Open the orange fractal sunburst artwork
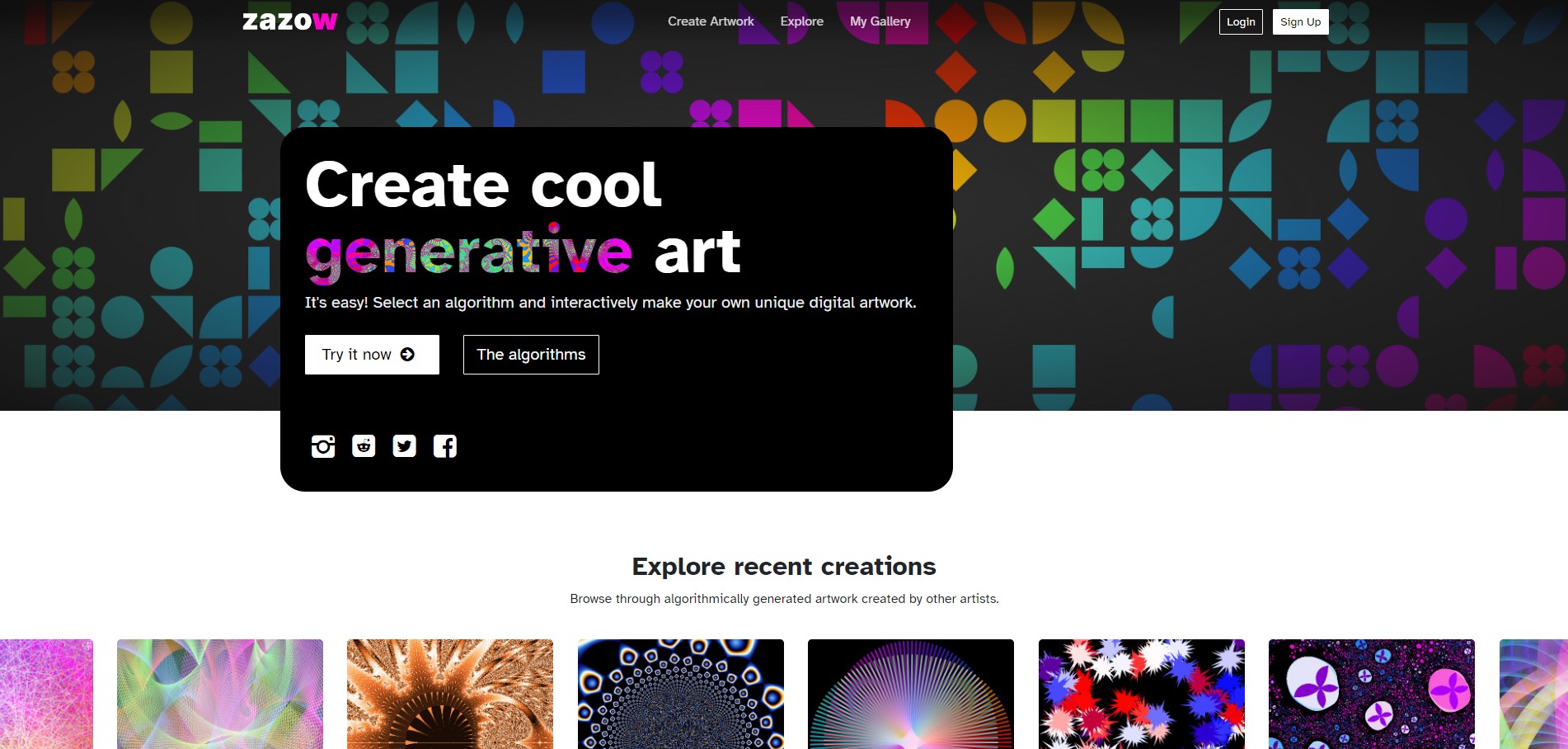The image size is (1568, 749). coord(450,694)
